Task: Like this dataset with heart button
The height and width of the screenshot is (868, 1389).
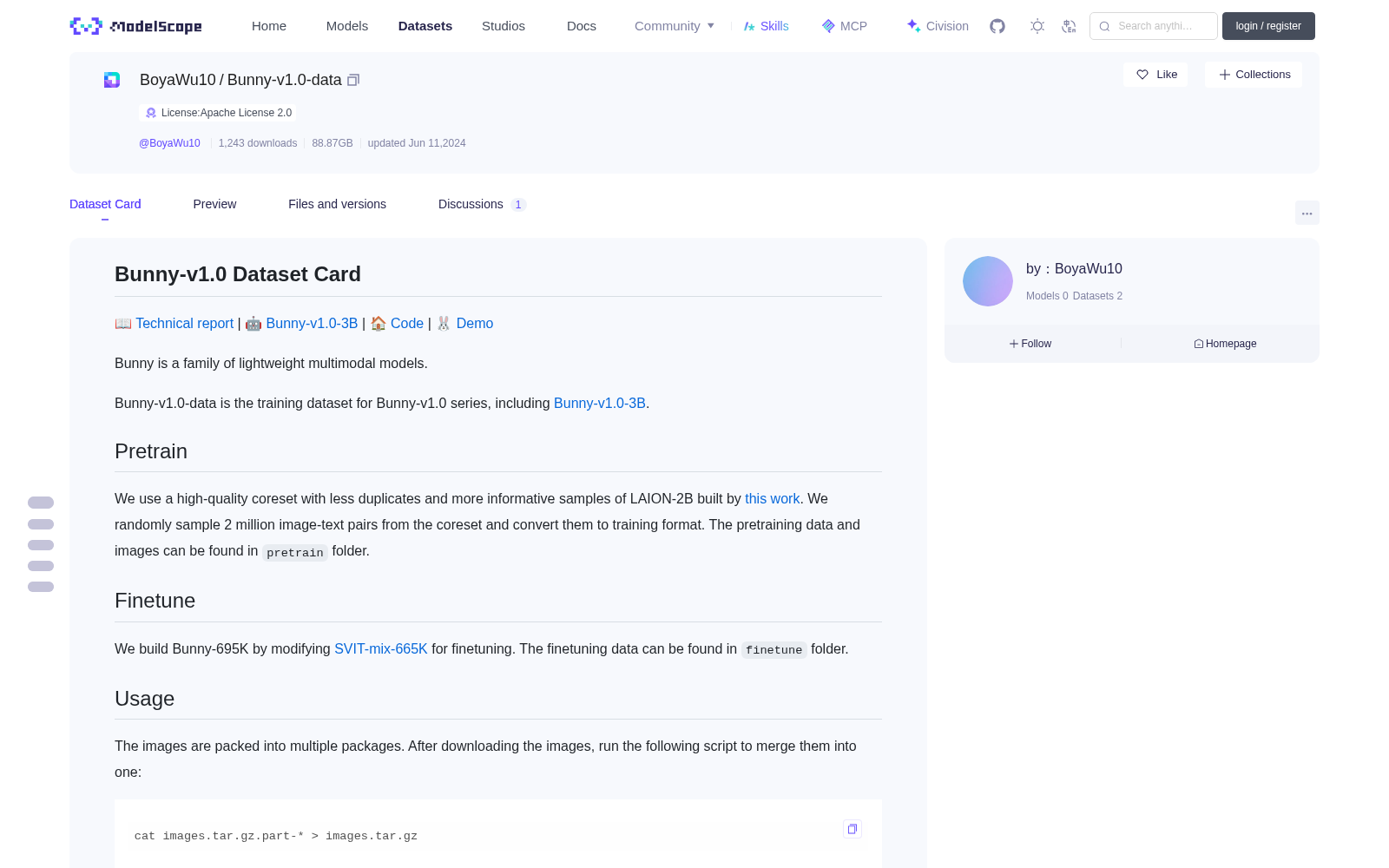Action: (x=1156, y=75)
